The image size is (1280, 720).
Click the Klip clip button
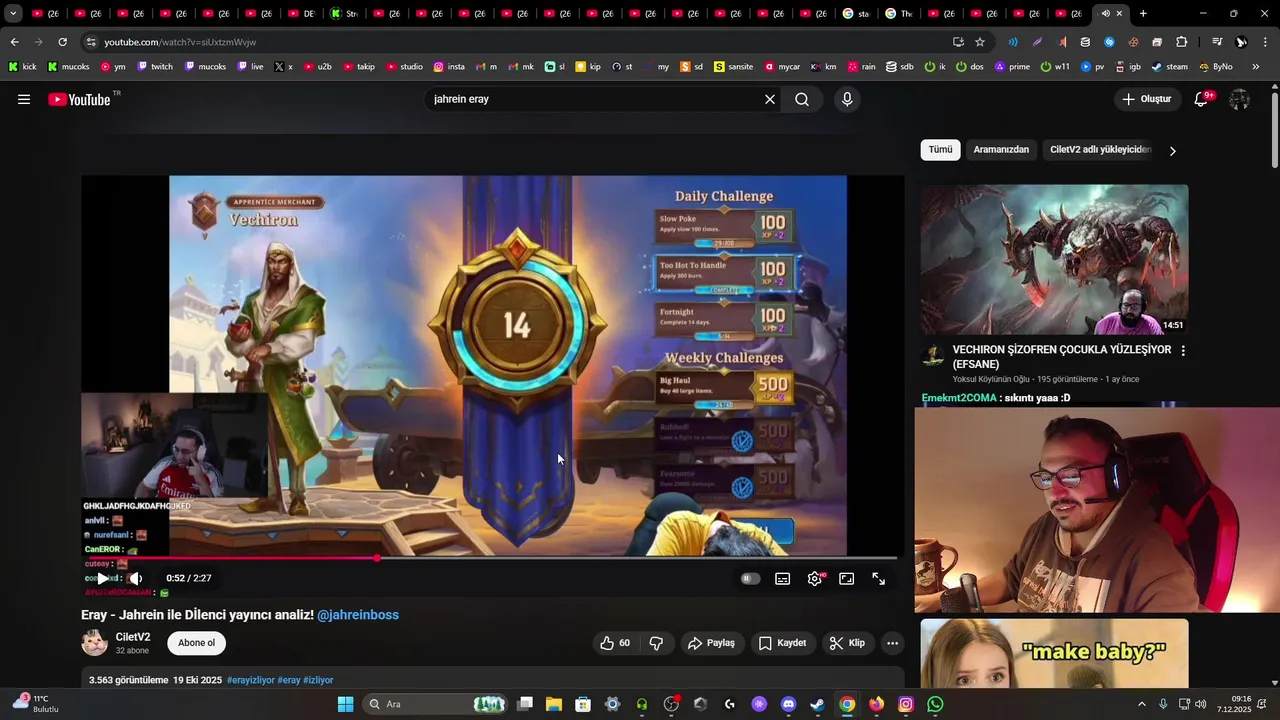(847, 643)
